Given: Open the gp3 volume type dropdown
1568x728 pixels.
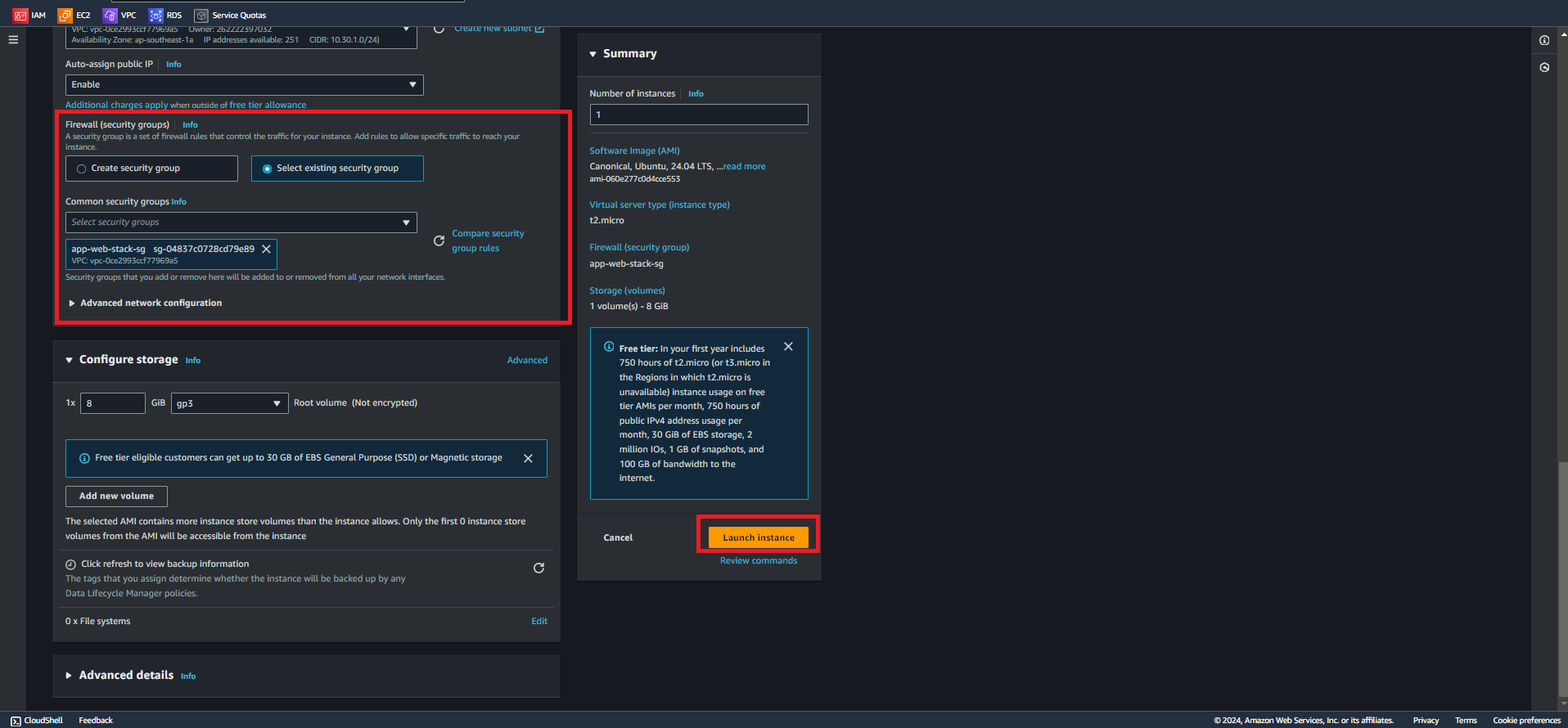Looking at the screenshot, I should [x=229, y=403].
